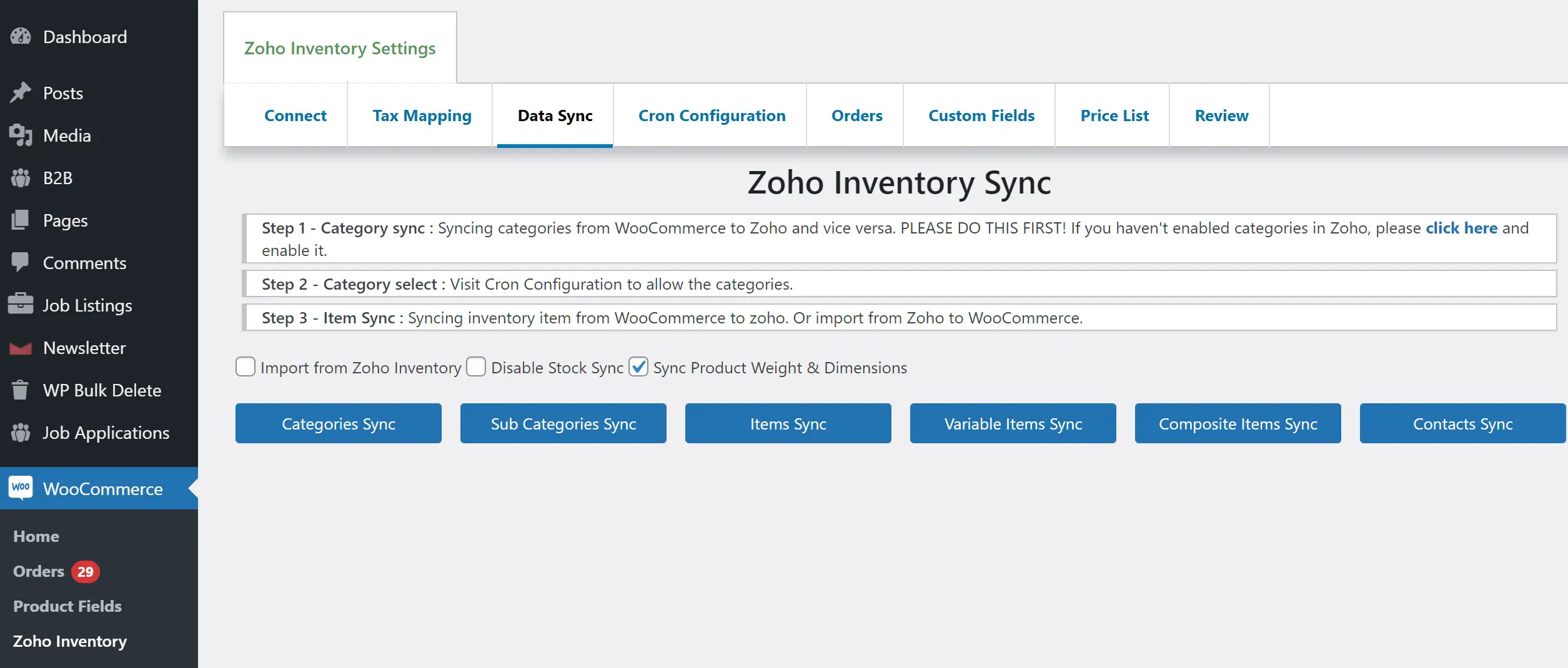1568x668 pixels.
Task: Open the Media library icon
Action: (21, 135)
